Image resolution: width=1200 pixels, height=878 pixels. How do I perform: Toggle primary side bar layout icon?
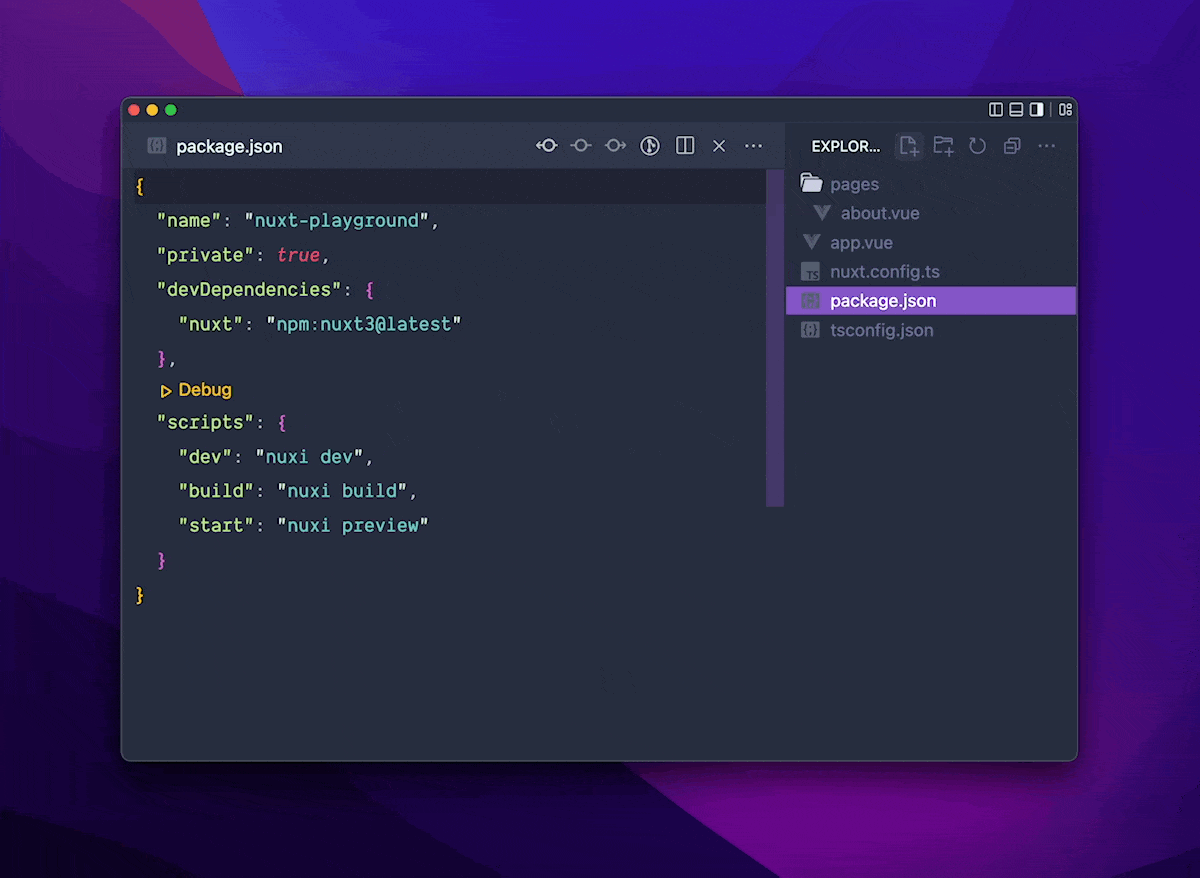tap(996, 110)
